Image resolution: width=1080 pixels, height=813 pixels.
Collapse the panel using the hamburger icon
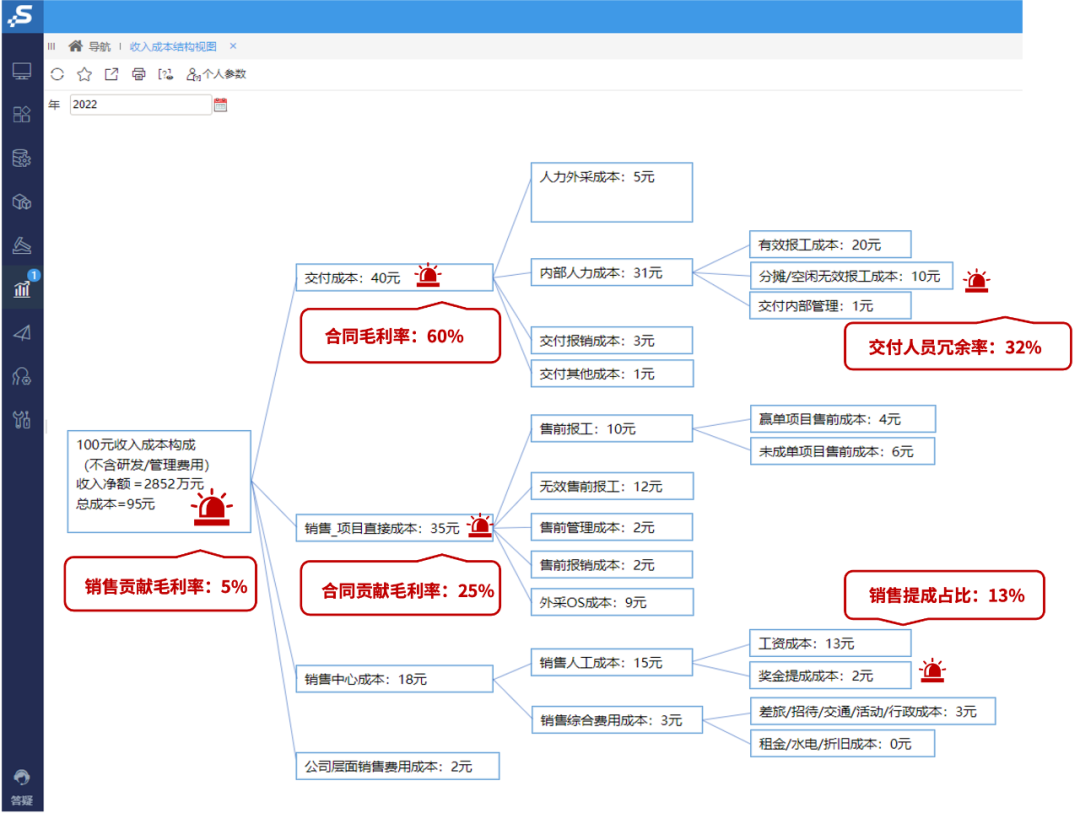[x=51, y=46]
